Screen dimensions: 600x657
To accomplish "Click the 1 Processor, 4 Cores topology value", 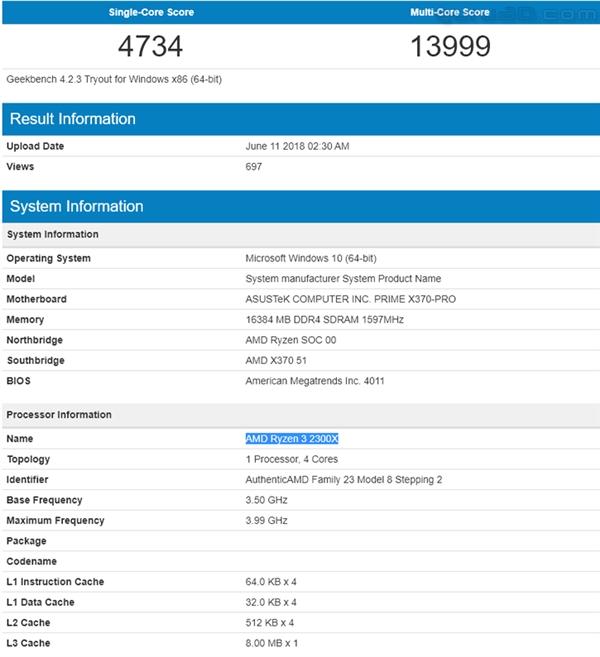I will (292, 459).
